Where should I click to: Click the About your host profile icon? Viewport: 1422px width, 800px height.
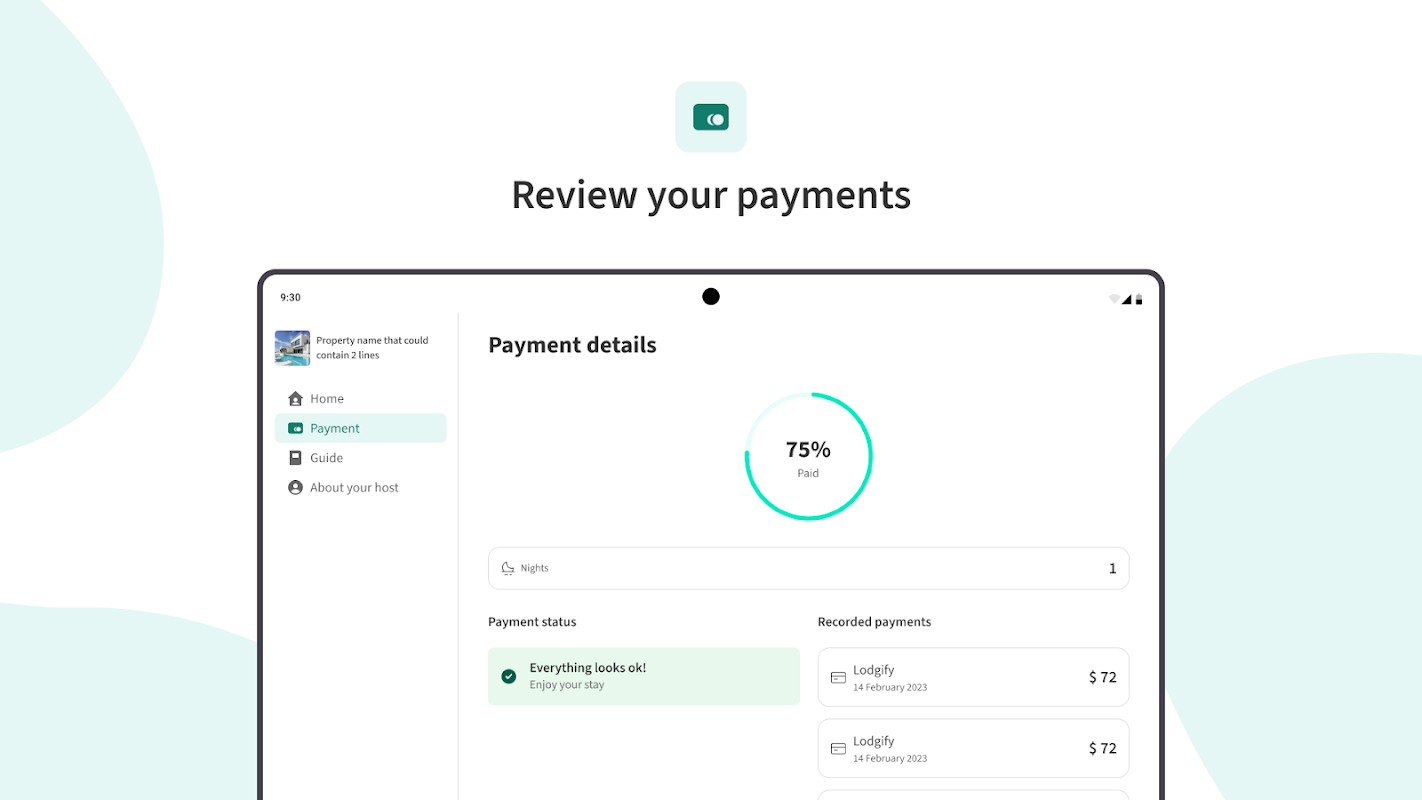pos(295,488)
